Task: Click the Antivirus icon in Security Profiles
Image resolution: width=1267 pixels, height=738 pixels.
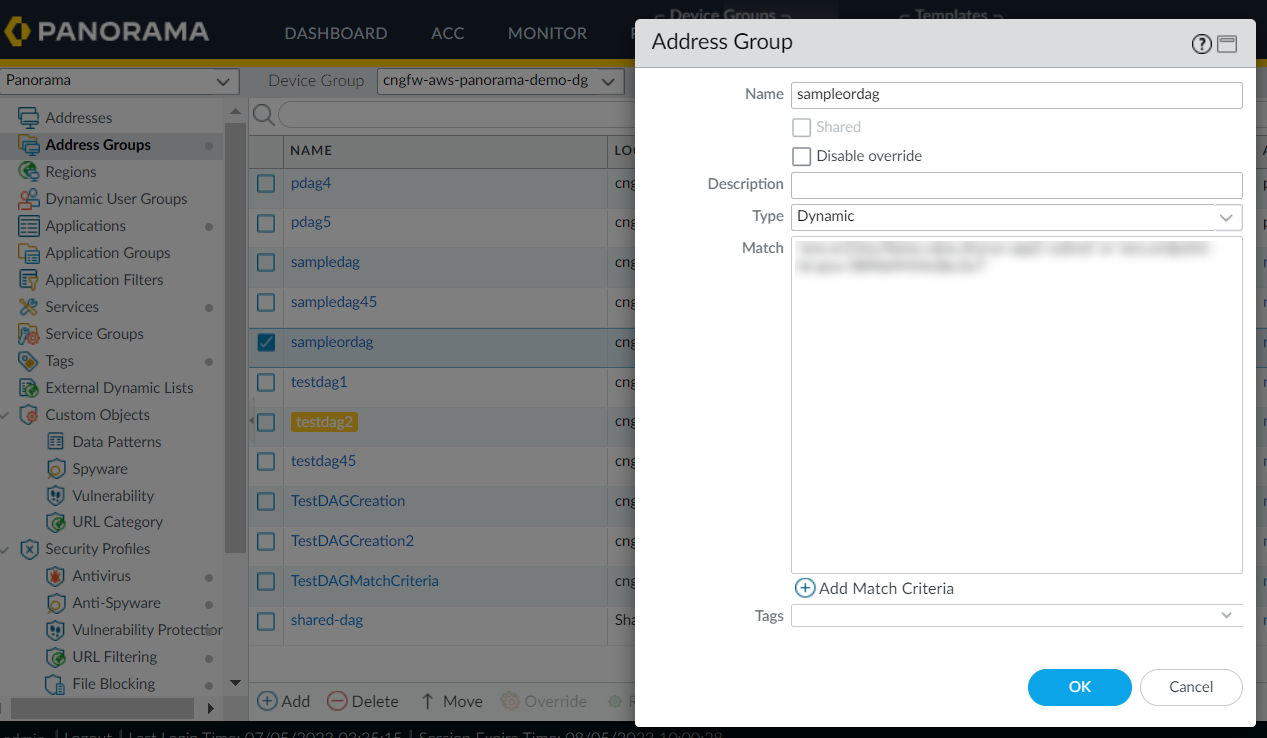Action: click(x=56, y=576)
